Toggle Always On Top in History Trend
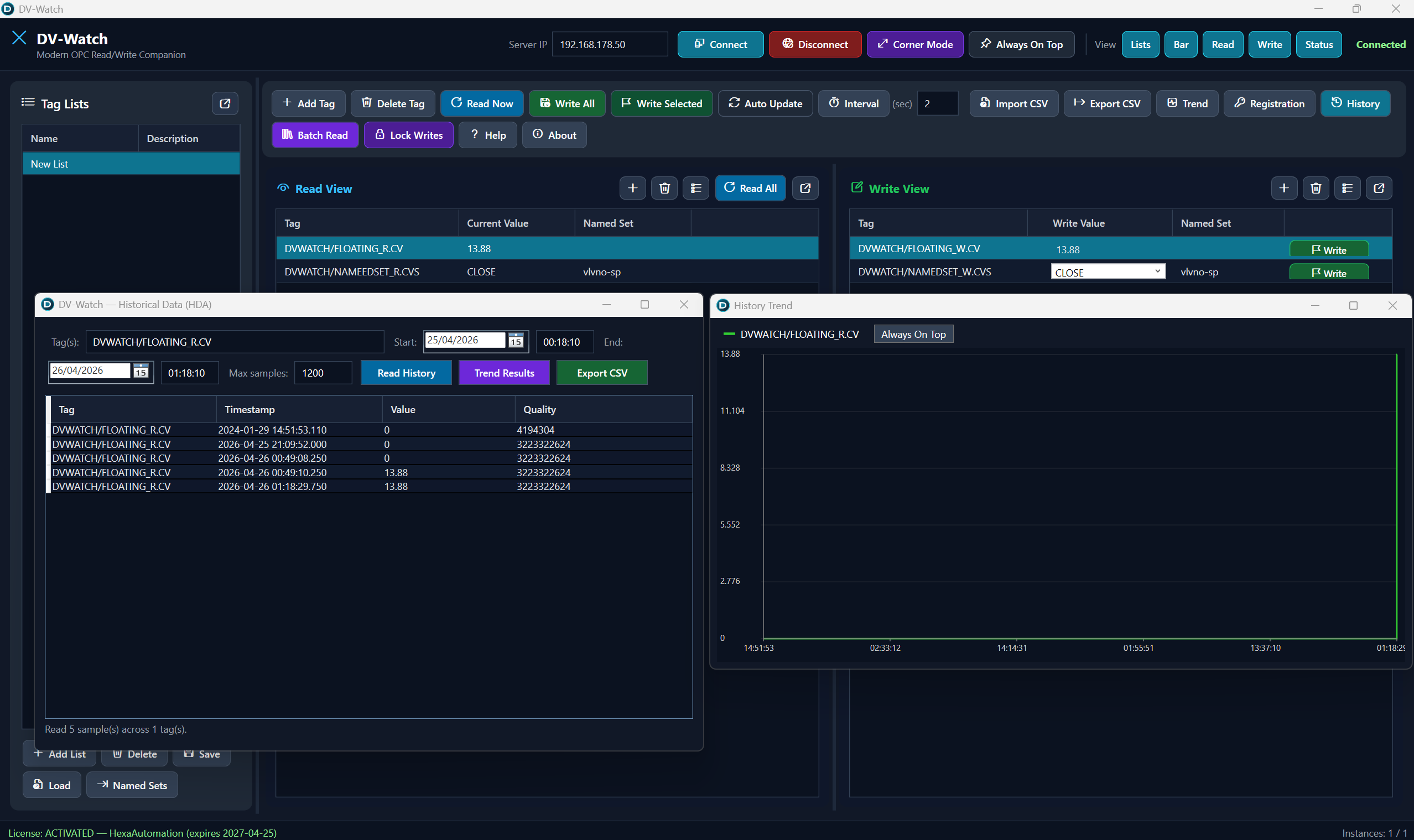The height and width of the screenshot is (840, 1414). (913, 335)
